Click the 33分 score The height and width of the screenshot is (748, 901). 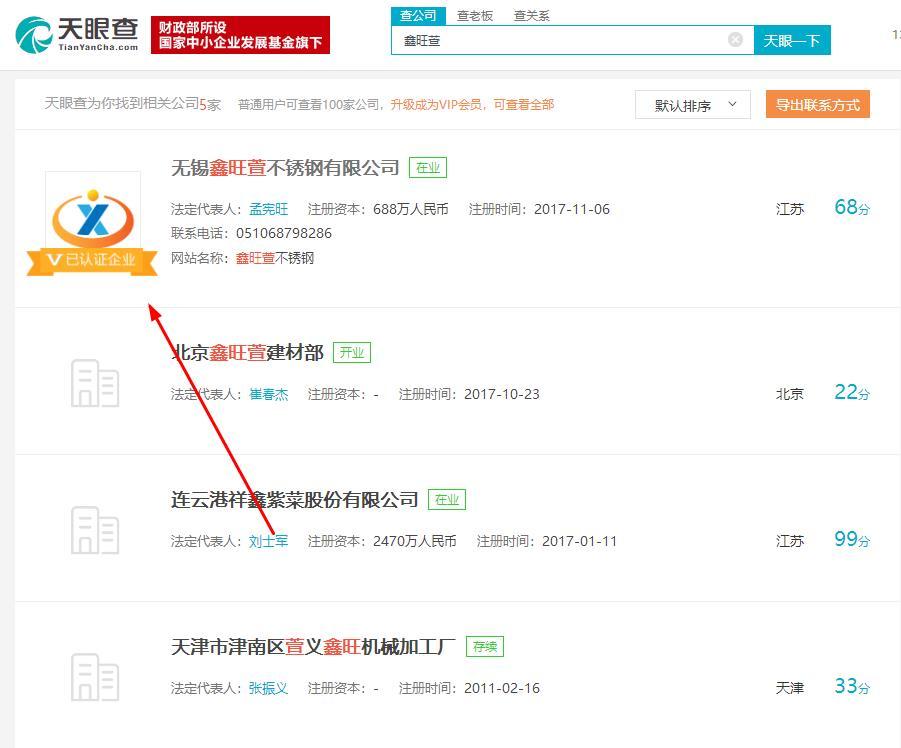click(852, 687)
